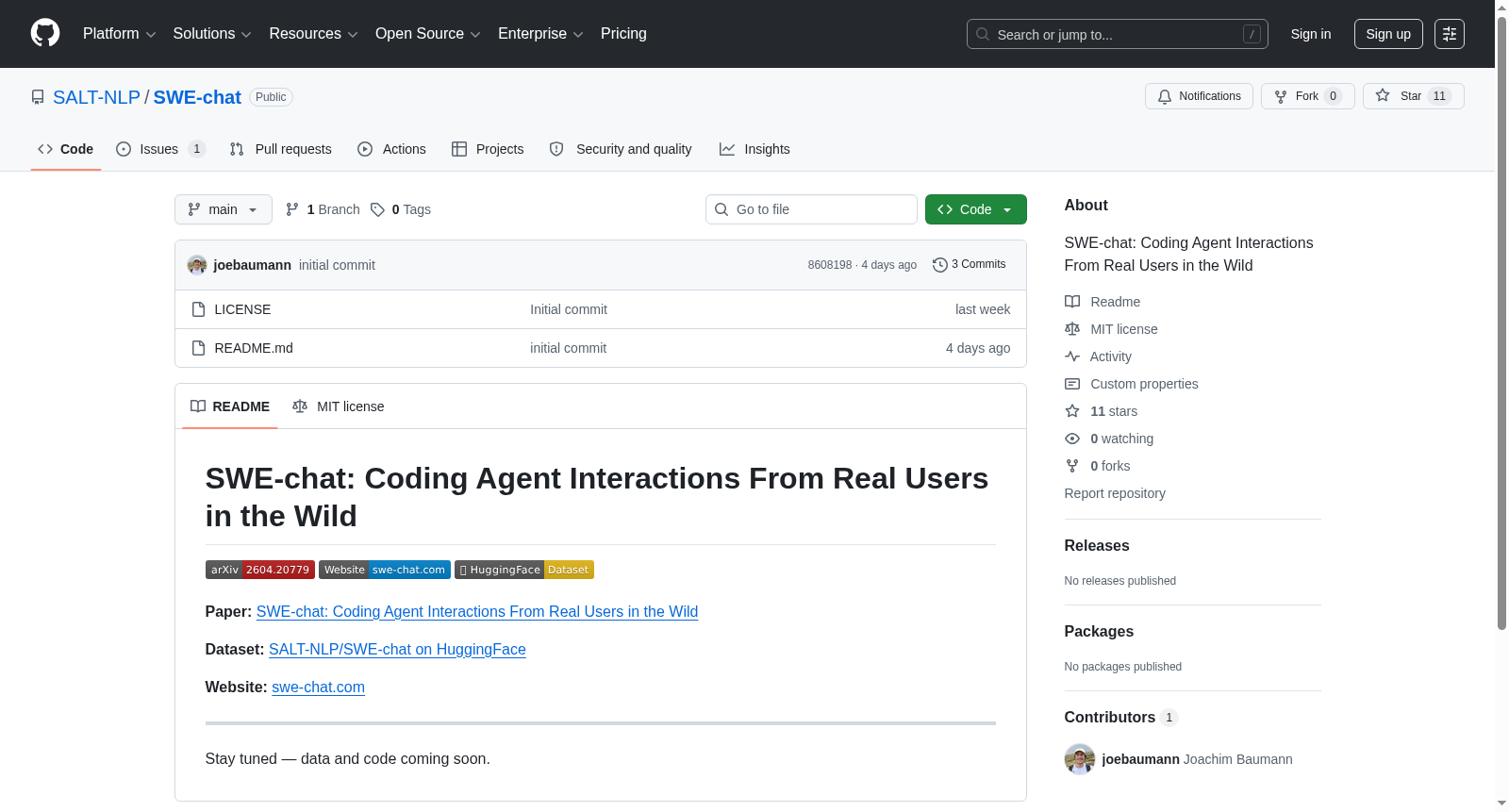This screenshot has height=812, width=1509.
Task: View the 3 Commits history
Action: pyautogui.click(x=969, y=264)
